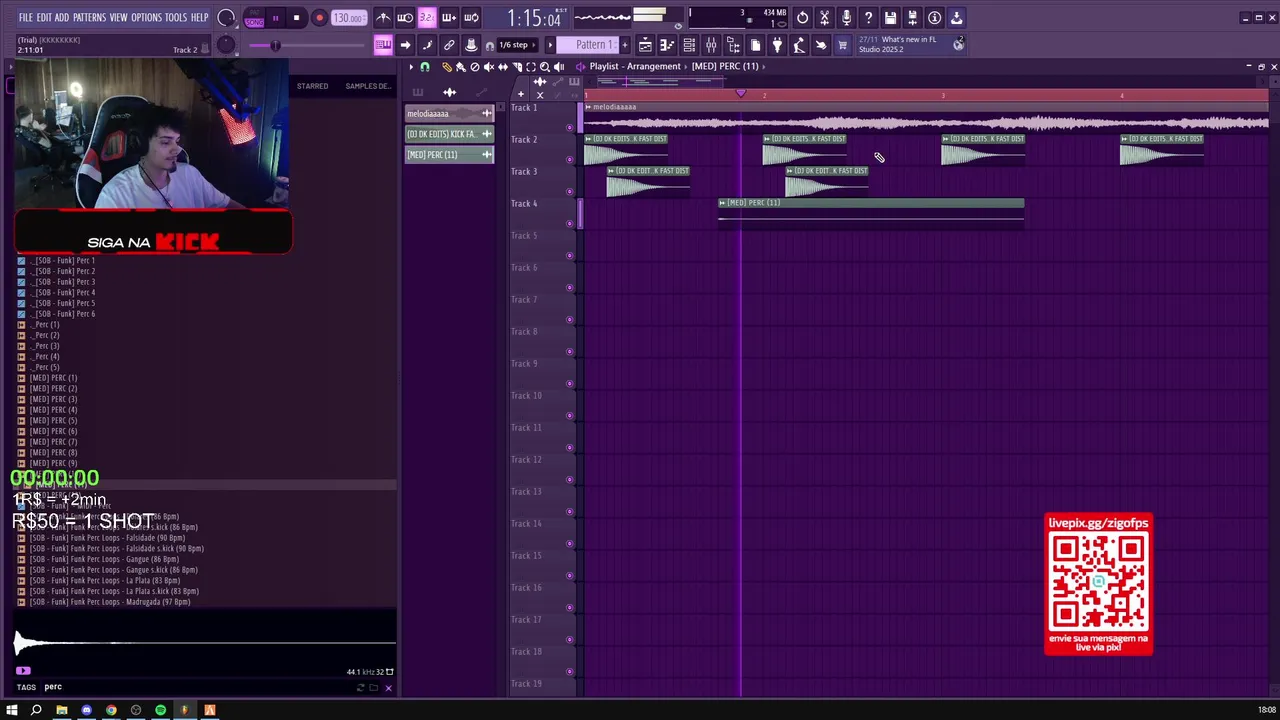Enable auto scrolling arrow icon

tap(405, 45)
